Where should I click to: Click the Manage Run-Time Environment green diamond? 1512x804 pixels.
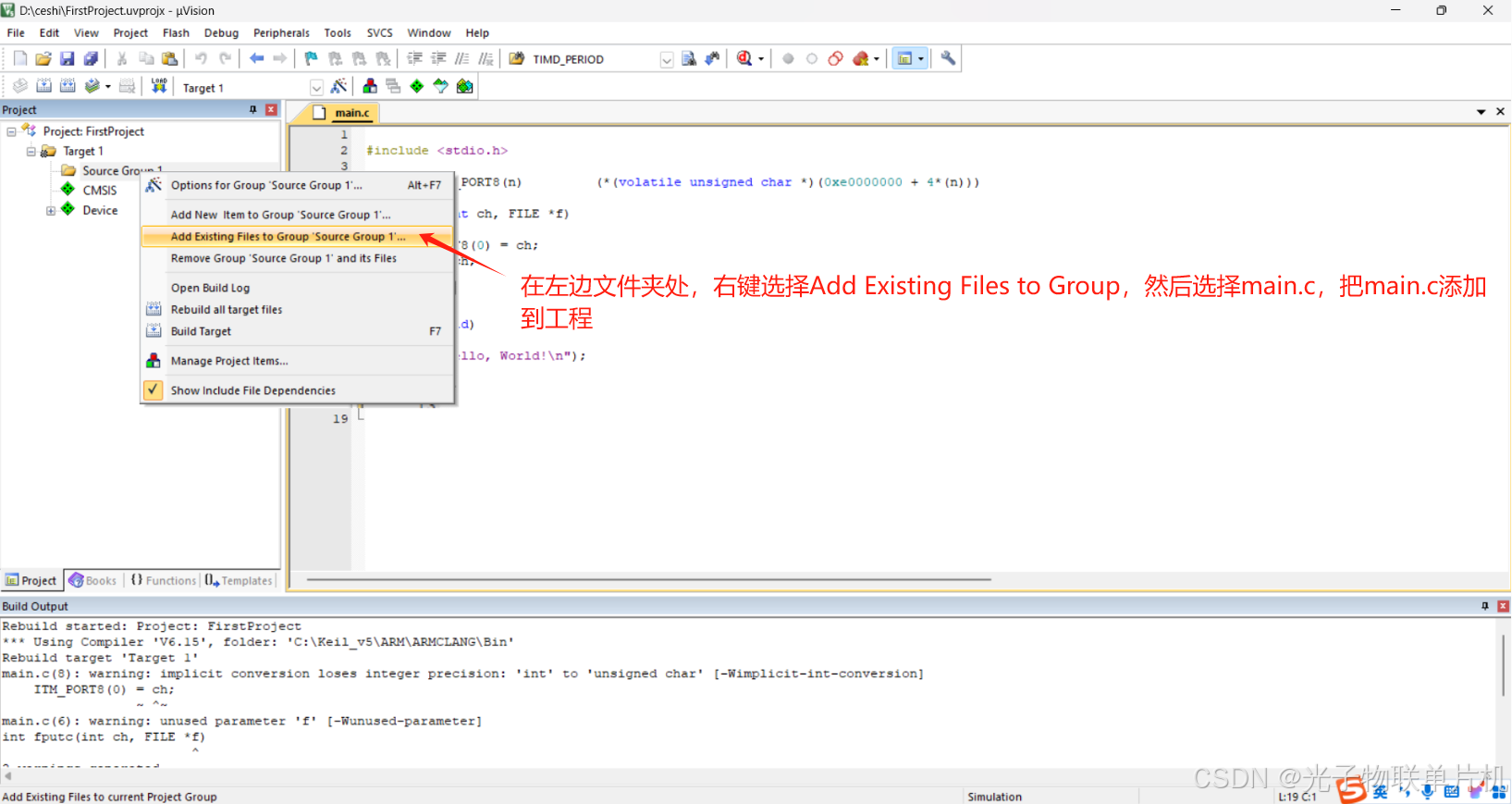pyautogui.click(x=417, y=86)
